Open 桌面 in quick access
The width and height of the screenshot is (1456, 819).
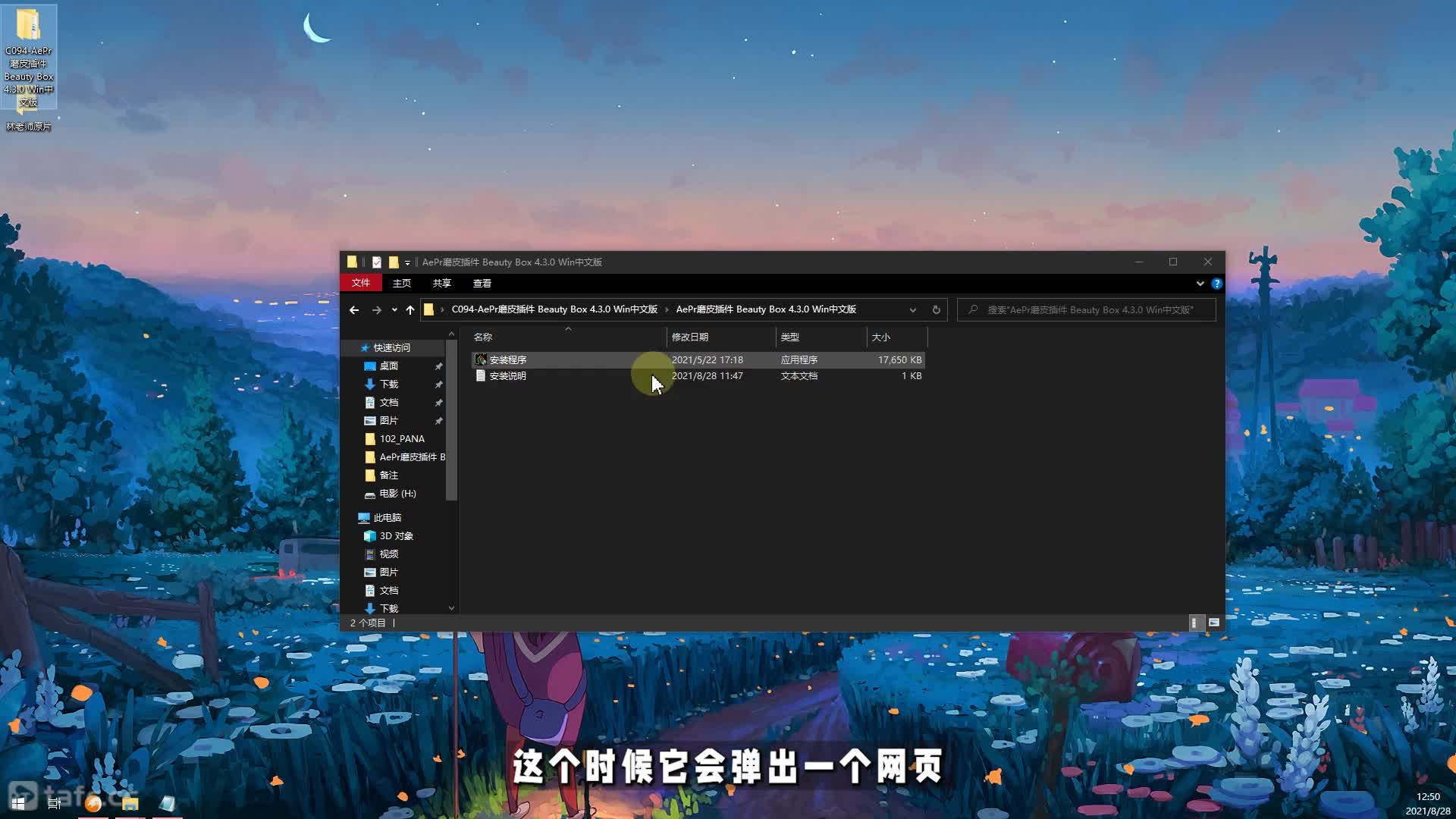[x=388, y=366]
